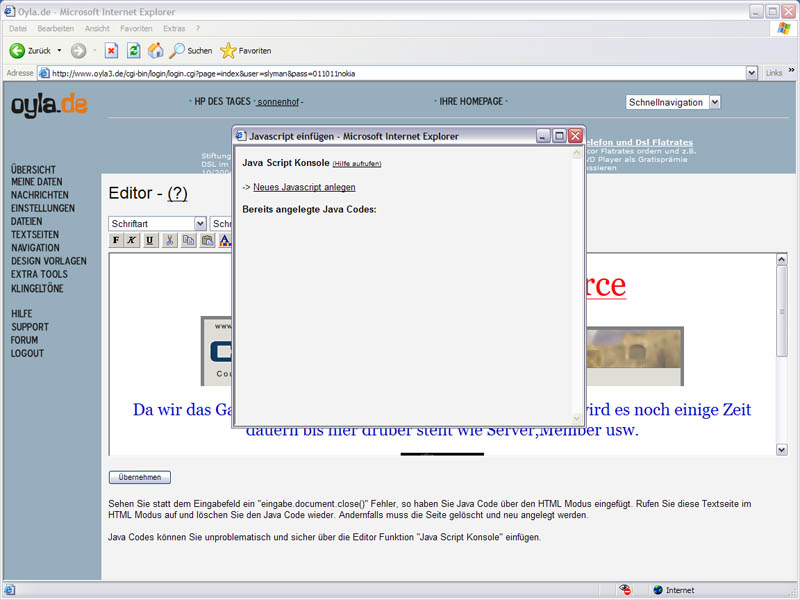This screenshot has width=800, height=600.
Task: Click the paste icon in editor toolbar
Action: 207,240
